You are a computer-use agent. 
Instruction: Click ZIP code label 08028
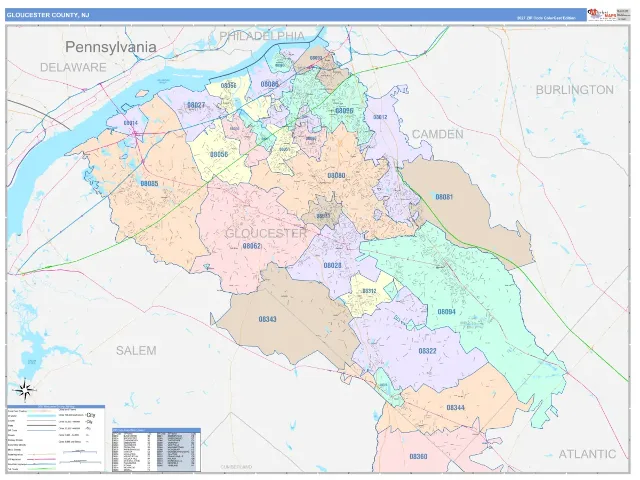point(333,266)
